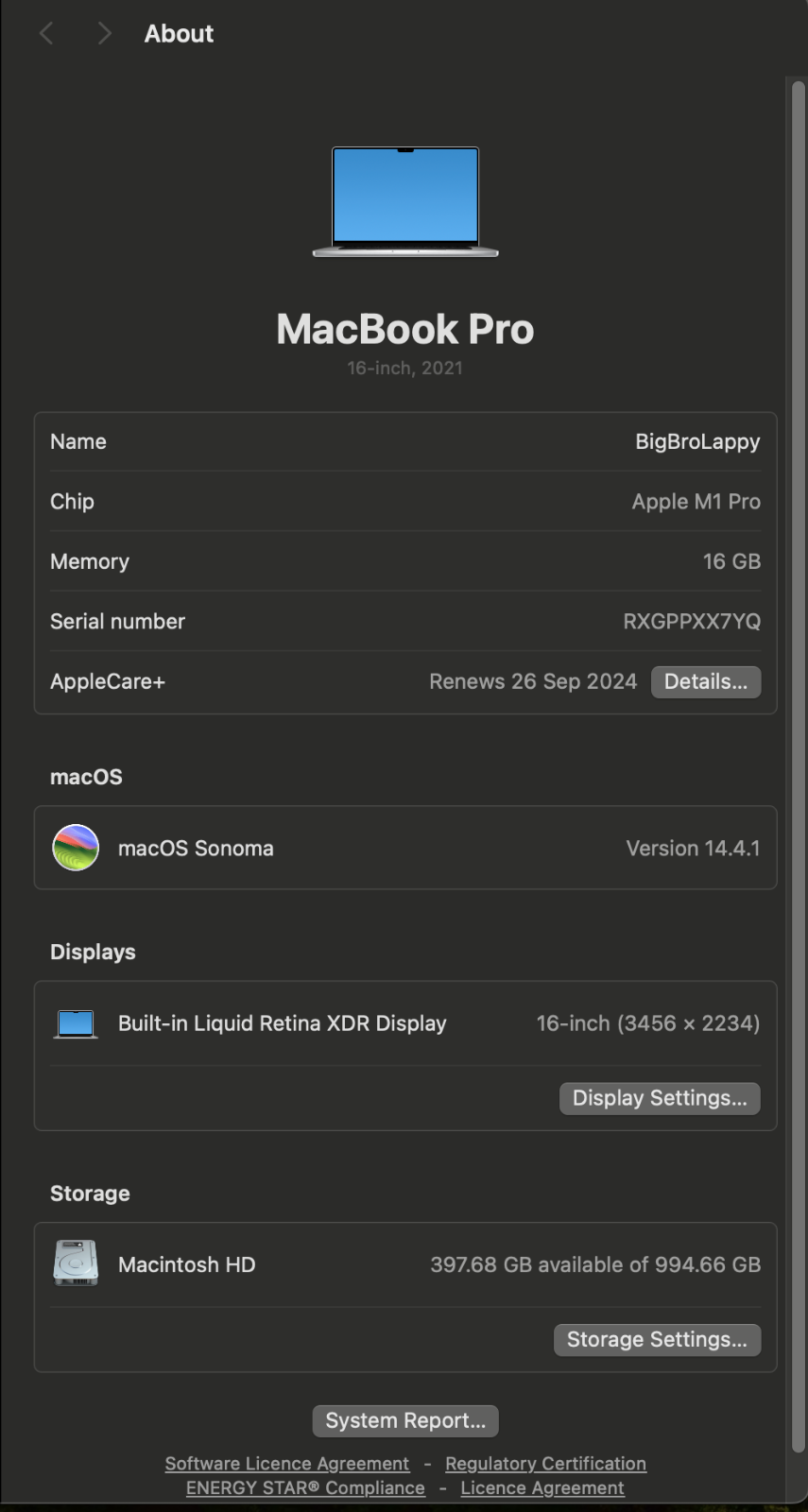The image size is (808, 1512).
Task: Open the Regulatory Certification link
Action: click(x=545, y=1463)
